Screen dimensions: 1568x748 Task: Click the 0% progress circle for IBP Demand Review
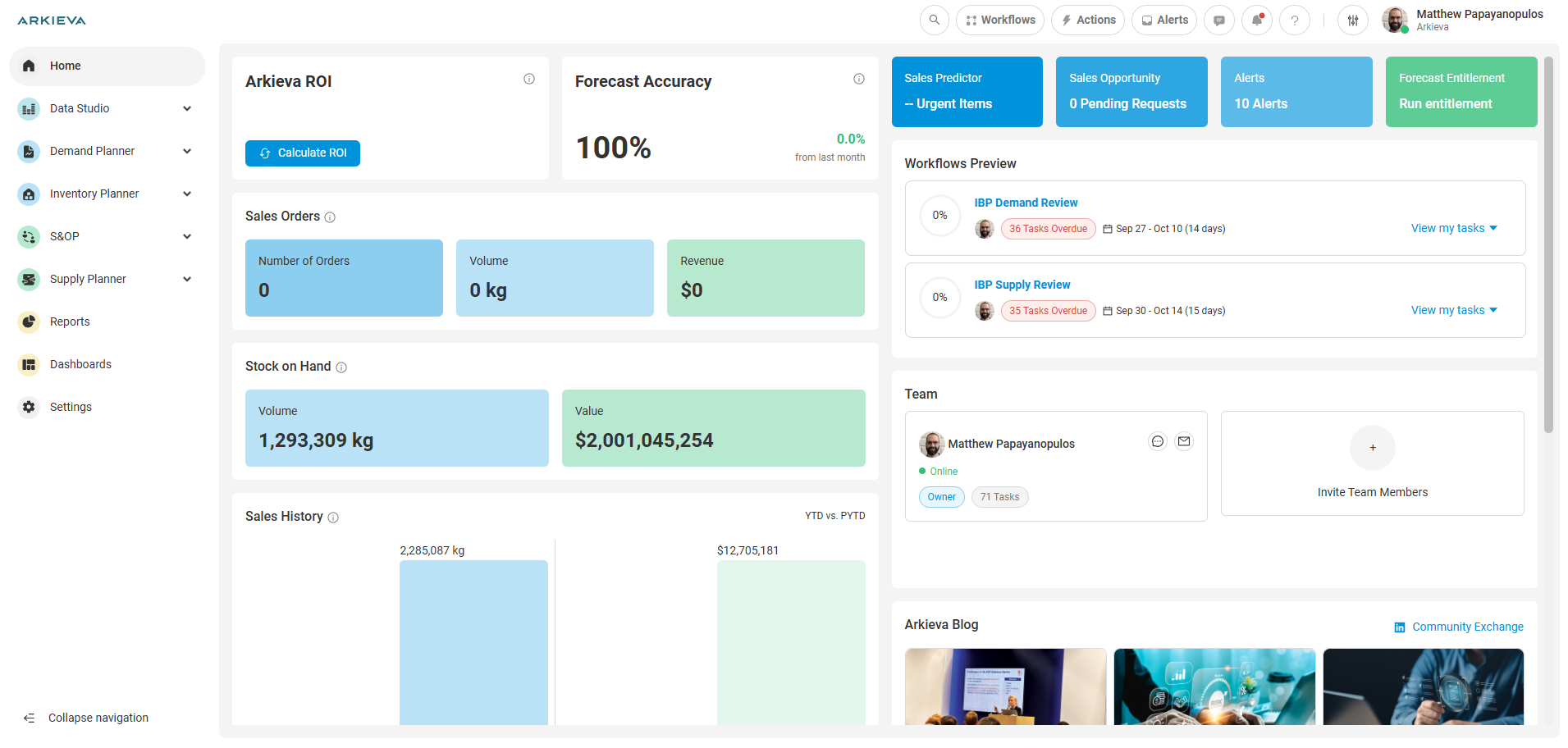click(x=940, y=216)
